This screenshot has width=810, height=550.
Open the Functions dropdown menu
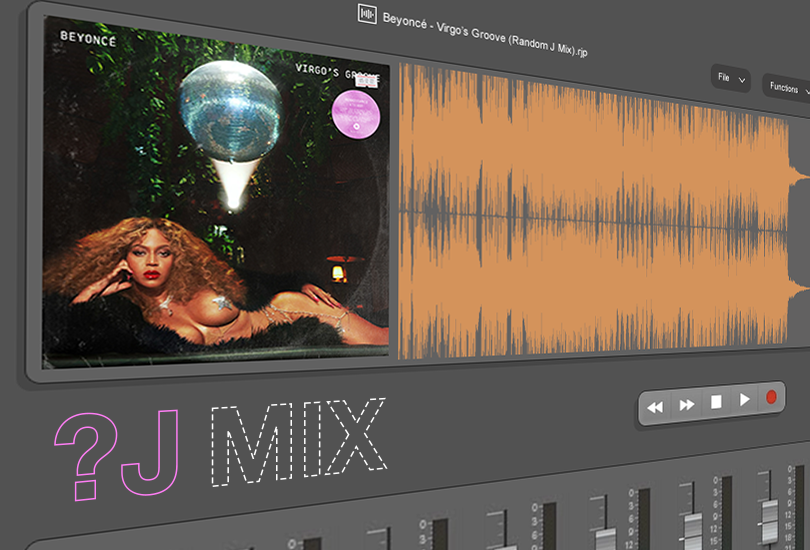(x=788, y=88)
